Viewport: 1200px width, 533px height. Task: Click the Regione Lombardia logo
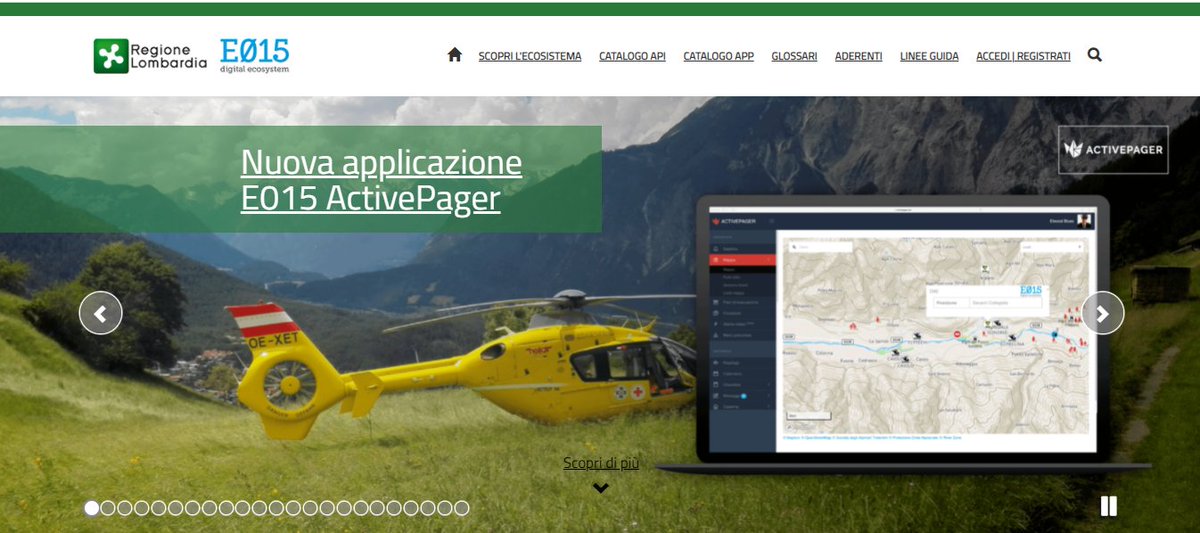click(x=150, y=56)
